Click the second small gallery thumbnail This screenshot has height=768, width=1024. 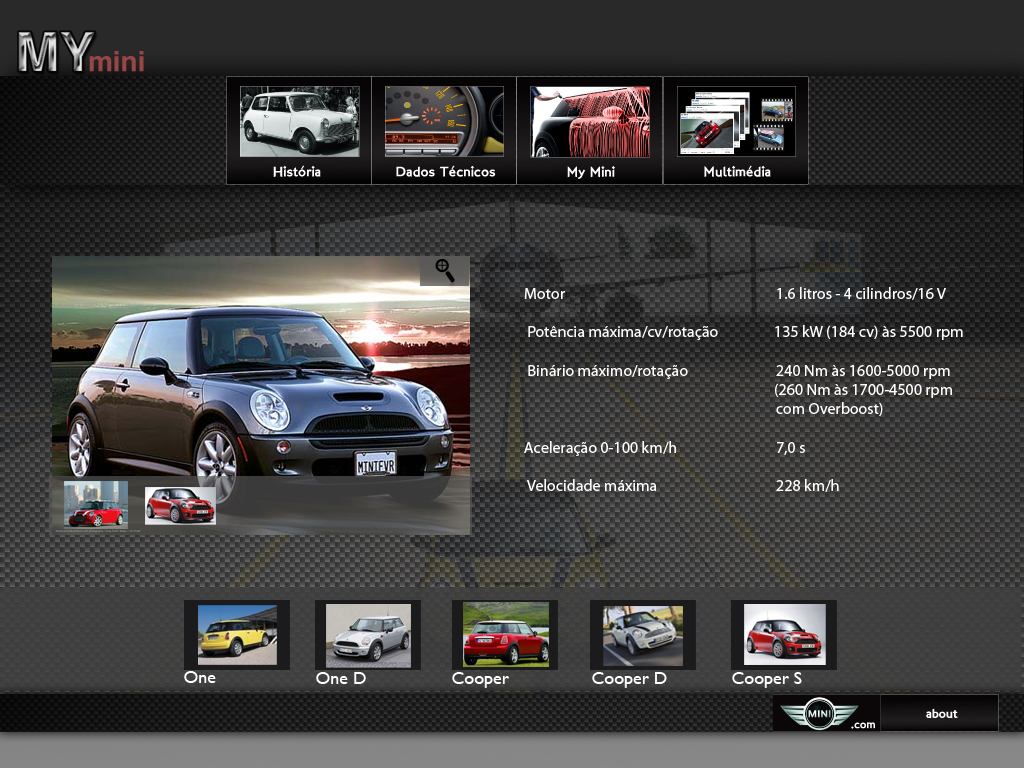click(180, 506)
